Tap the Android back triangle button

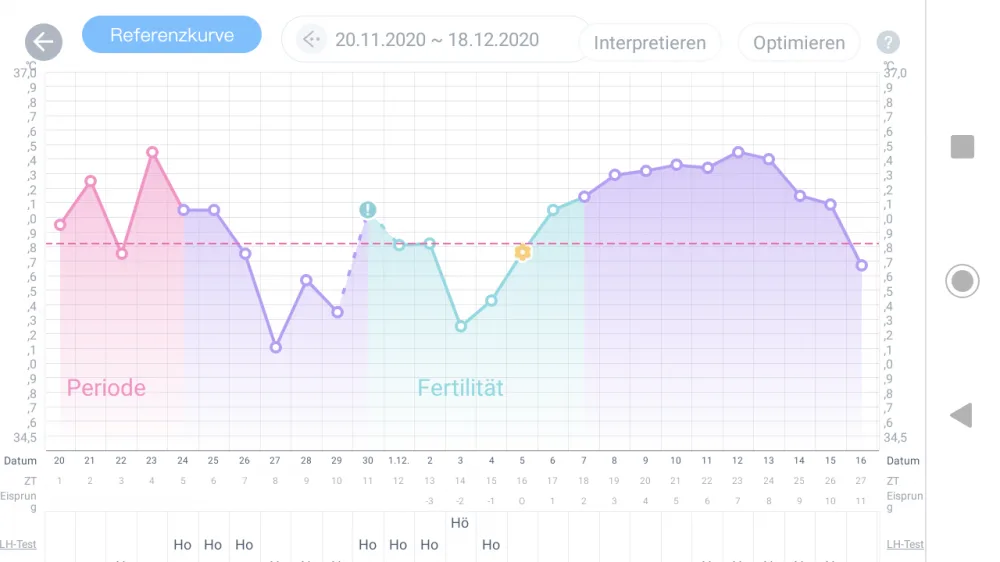click(x=961, y=415)
